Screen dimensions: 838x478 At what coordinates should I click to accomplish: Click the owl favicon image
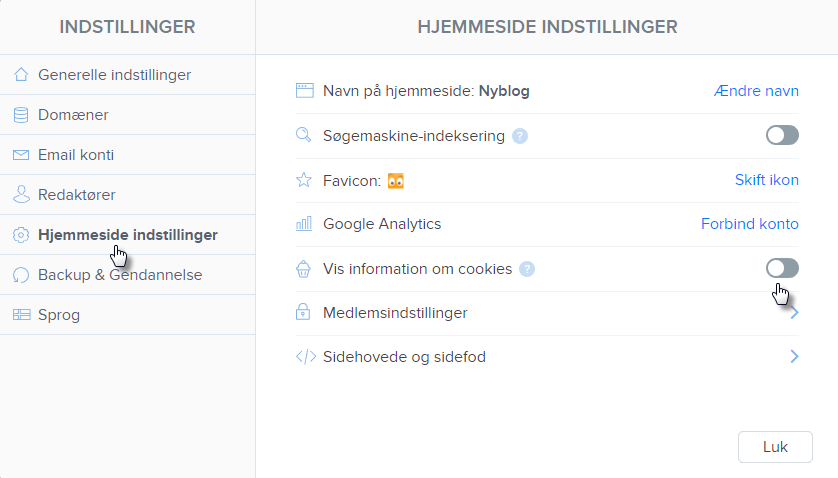coord(396,181)
